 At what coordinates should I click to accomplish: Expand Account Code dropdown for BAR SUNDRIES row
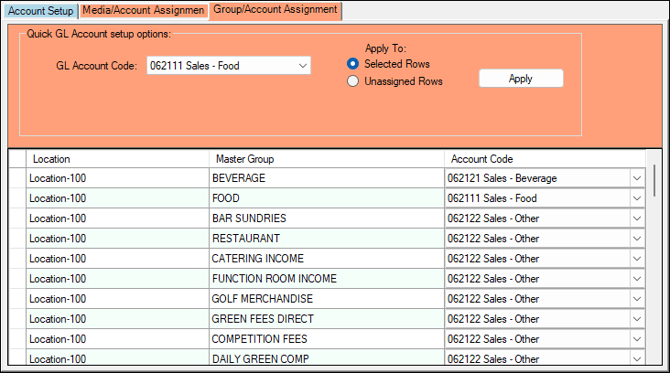click(637, 218)
